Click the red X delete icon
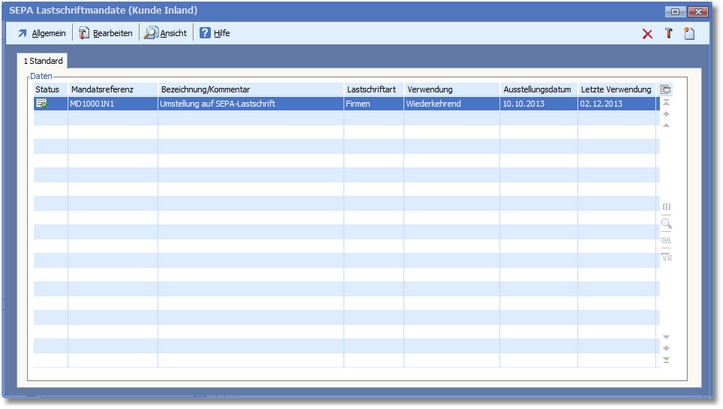 click(647, 34)
